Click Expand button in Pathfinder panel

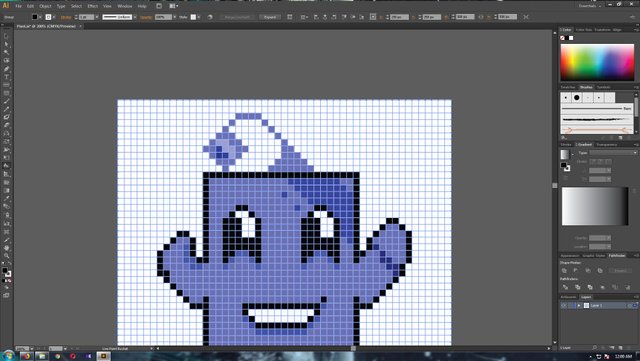click(x=620, y=270)
